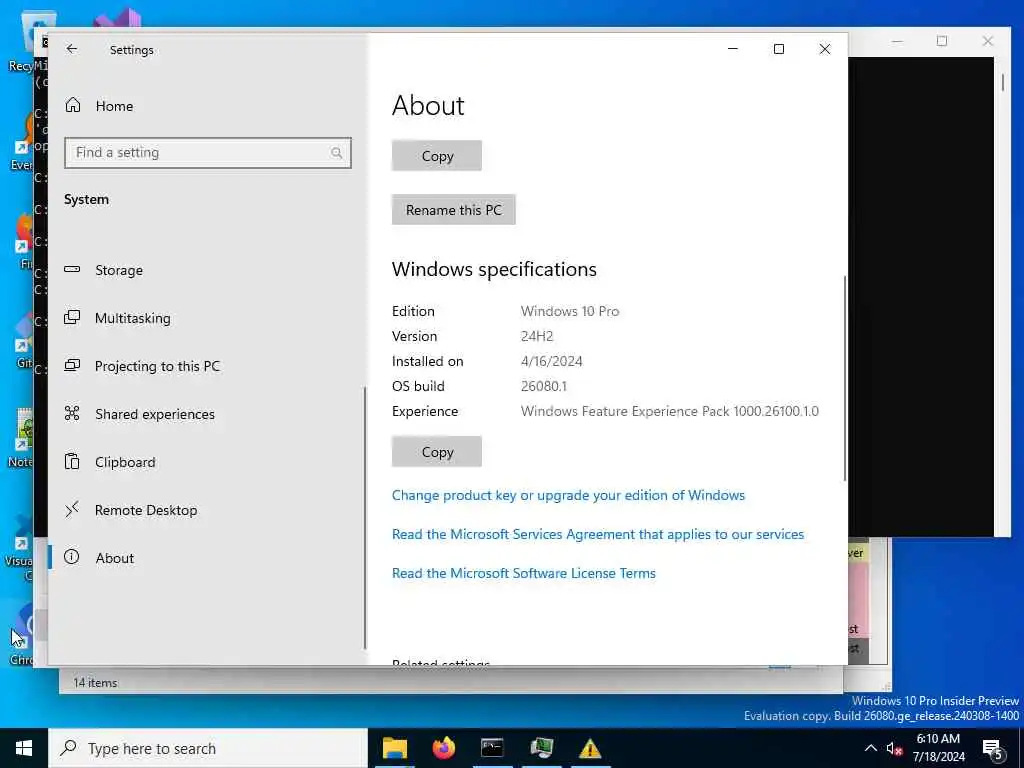This screenshot has height=768, width=1024.
Task: Minimize the command prompt window behind
Action: 897,41
